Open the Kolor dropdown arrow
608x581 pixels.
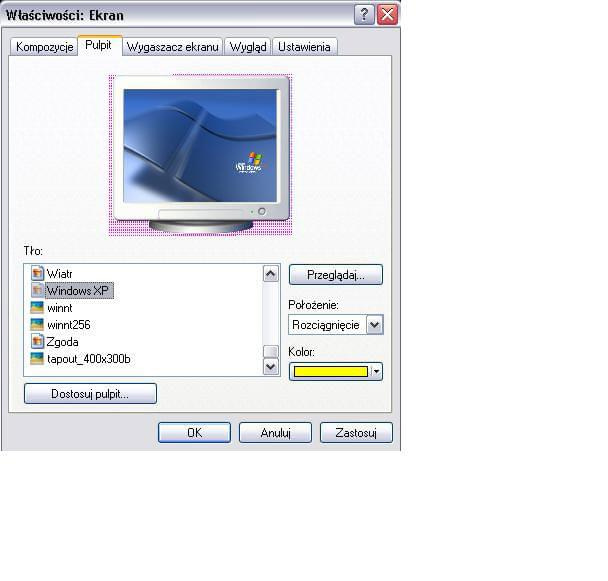(x=376, y=372)
